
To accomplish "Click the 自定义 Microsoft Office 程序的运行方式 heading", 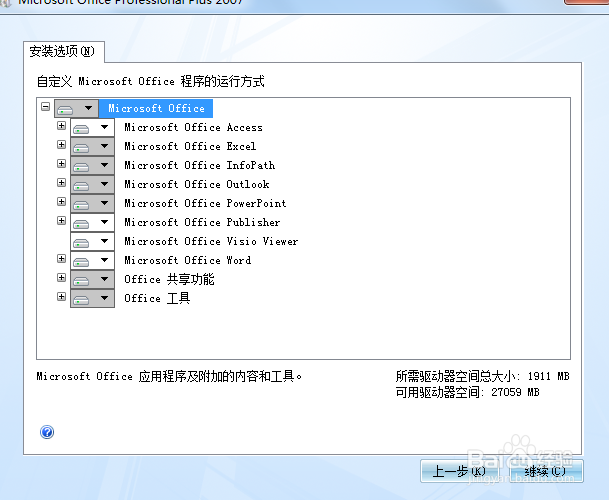I will click(151, 82).
